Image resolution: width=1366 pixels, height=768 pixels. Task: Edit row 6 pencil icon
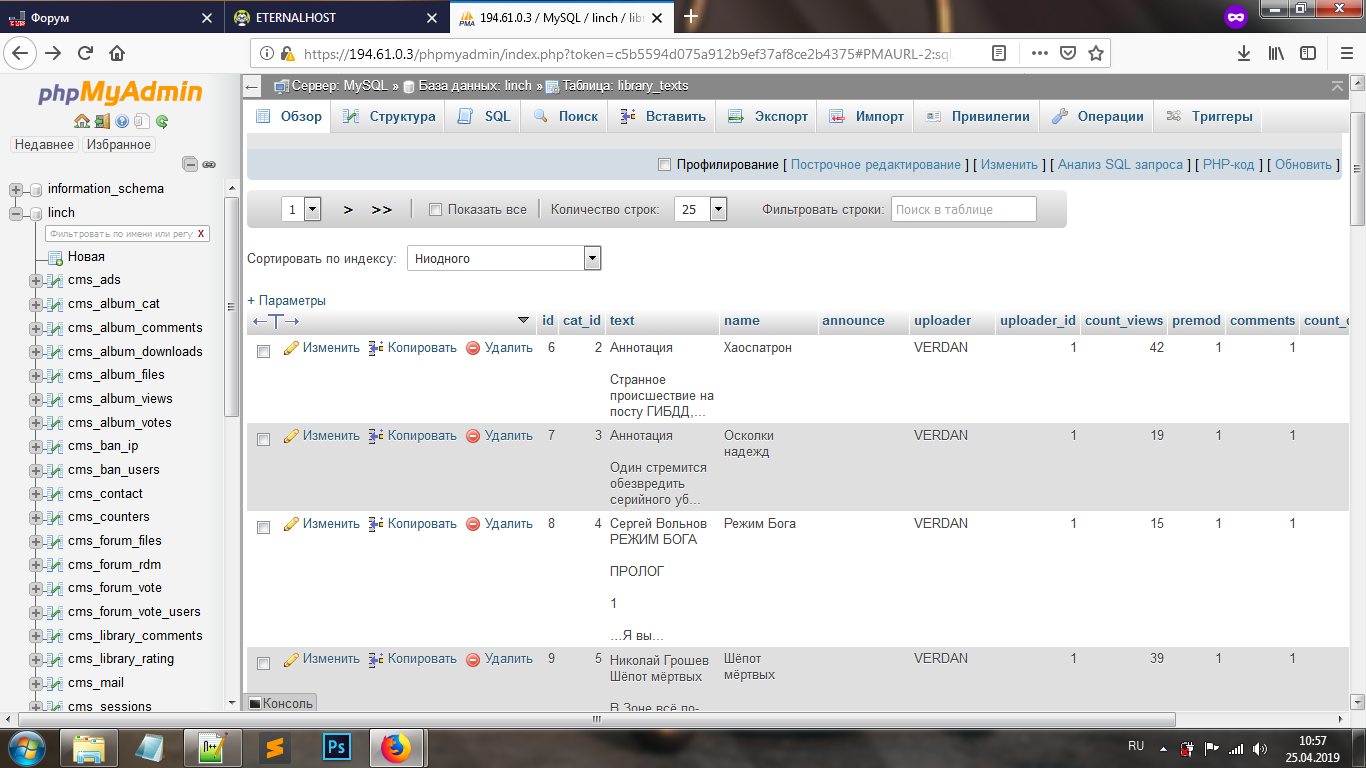292,348
